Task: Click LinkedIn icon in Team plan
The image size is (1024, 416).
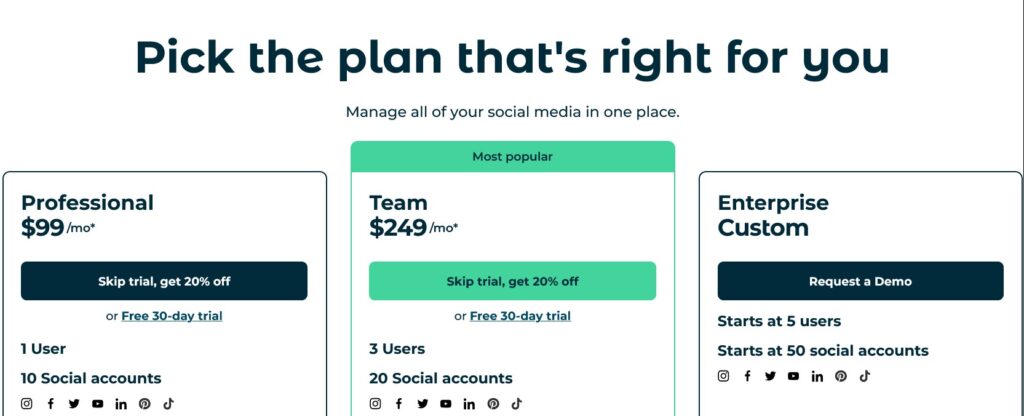Action: tap(470, 404)
